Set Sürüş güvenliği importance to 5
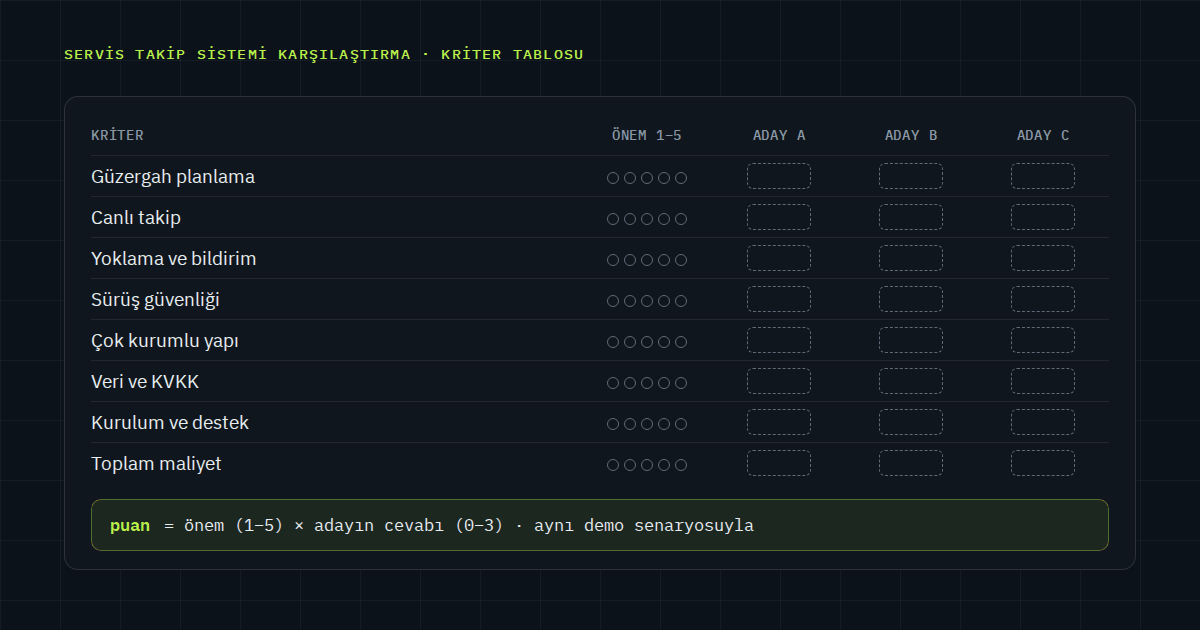The image size is (1200, 630). coord(681,301)
